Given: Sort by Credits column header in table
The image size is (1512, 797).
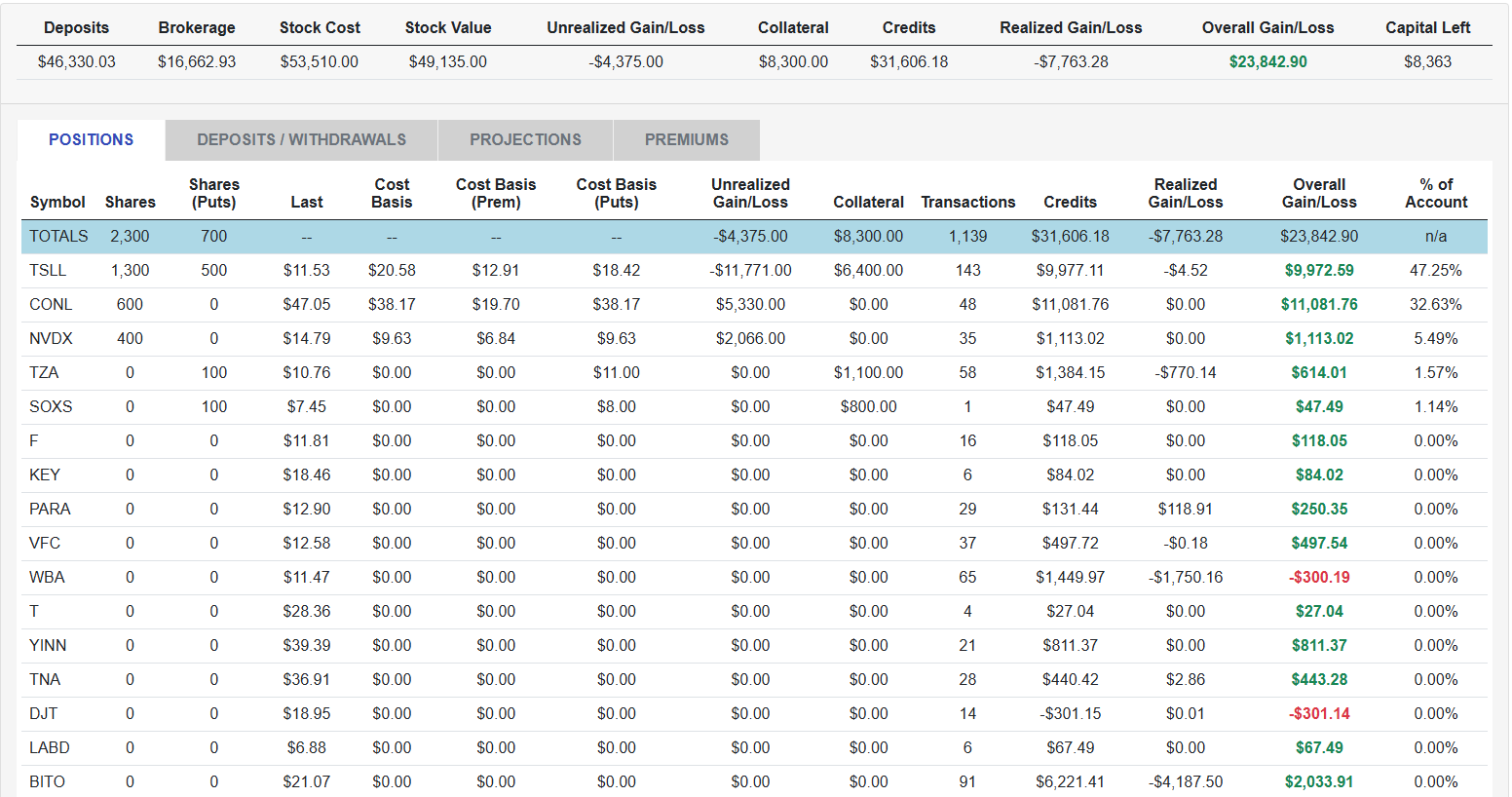Looking at the screenshot, I should 1070,202.
